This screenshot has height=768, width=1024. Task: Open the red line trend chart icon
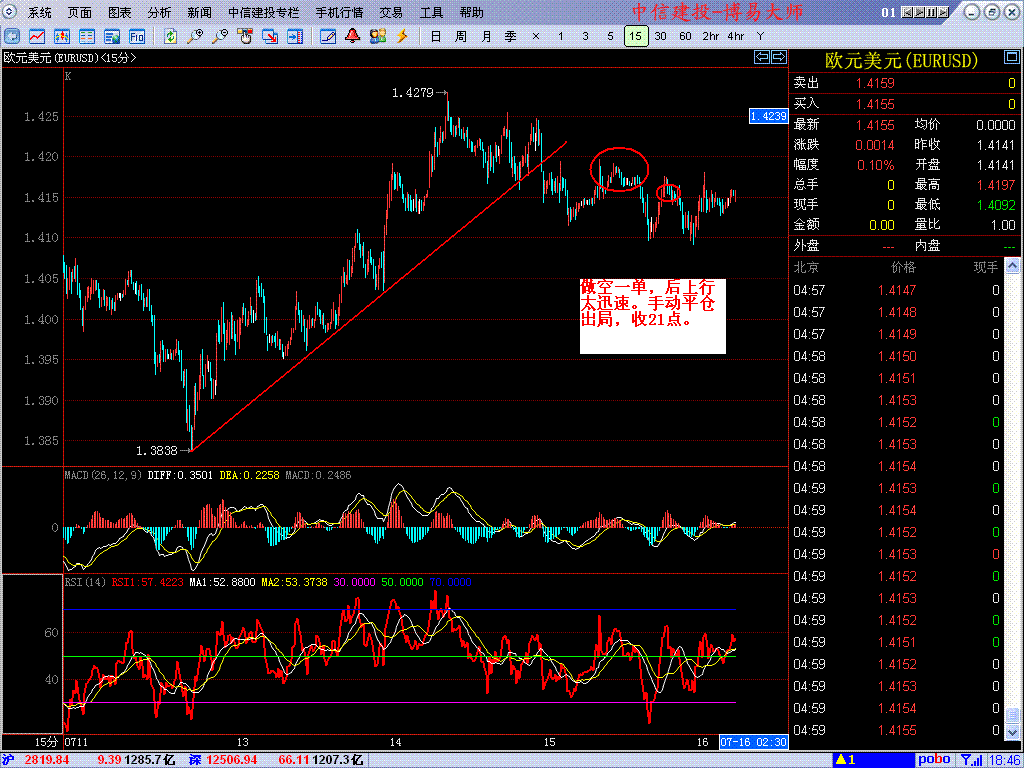(37, 36)
